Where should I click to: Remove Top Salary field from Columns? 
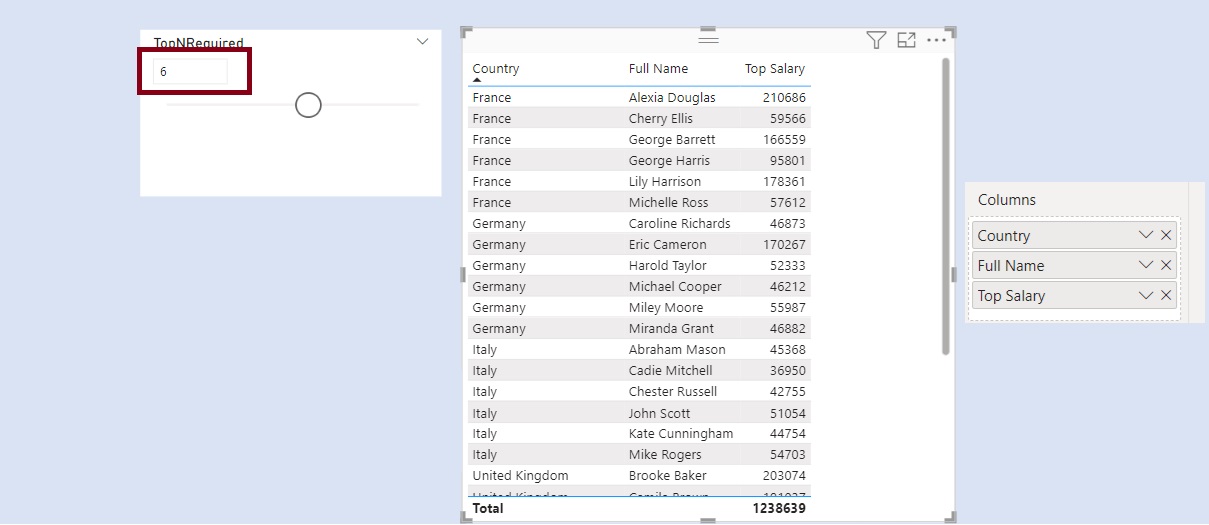pyautogui.click(x=1166, y=296)
